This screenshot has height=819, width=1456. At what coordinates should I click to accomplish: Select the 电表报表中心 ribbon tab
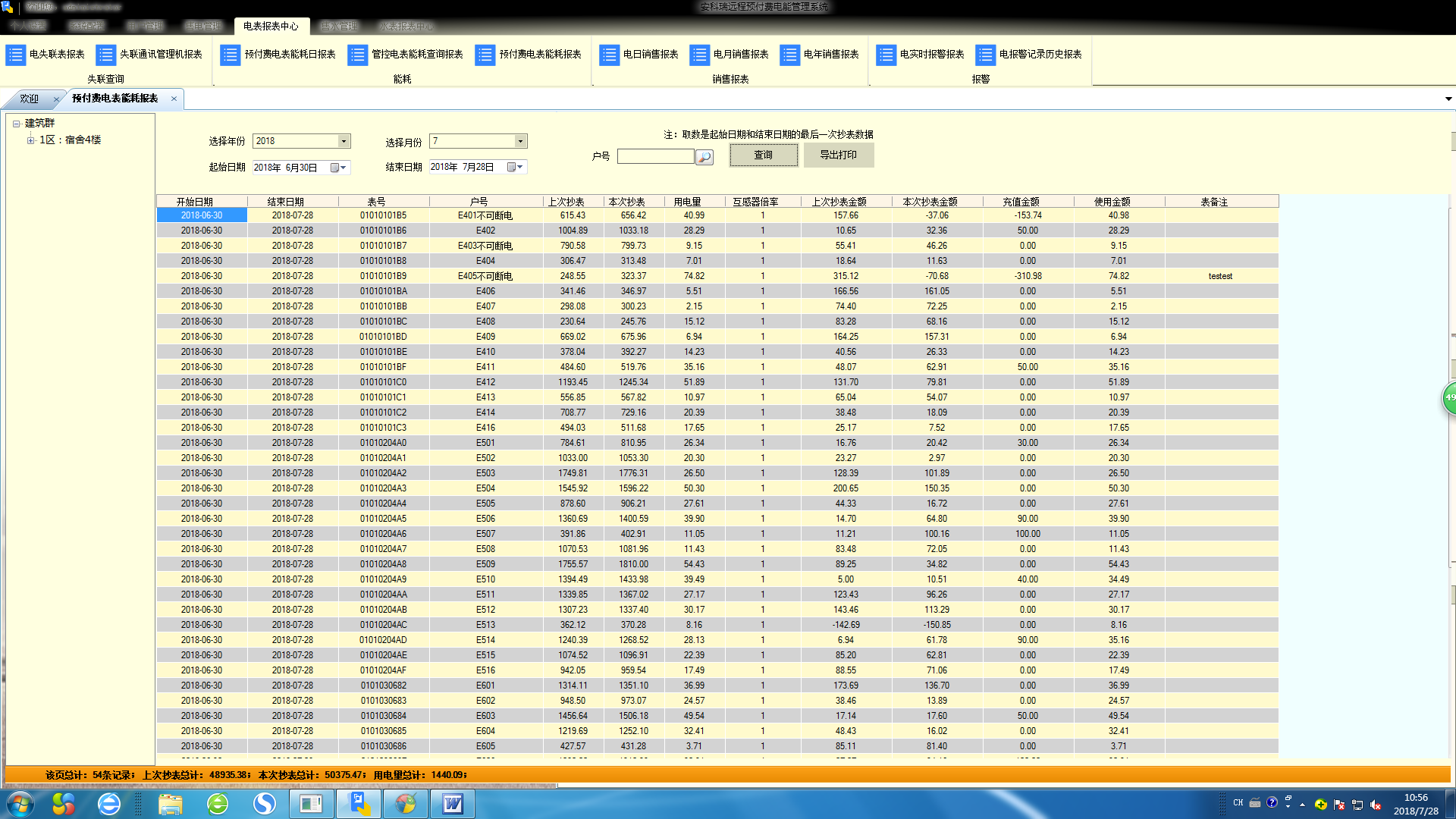[x=271, y=27]
